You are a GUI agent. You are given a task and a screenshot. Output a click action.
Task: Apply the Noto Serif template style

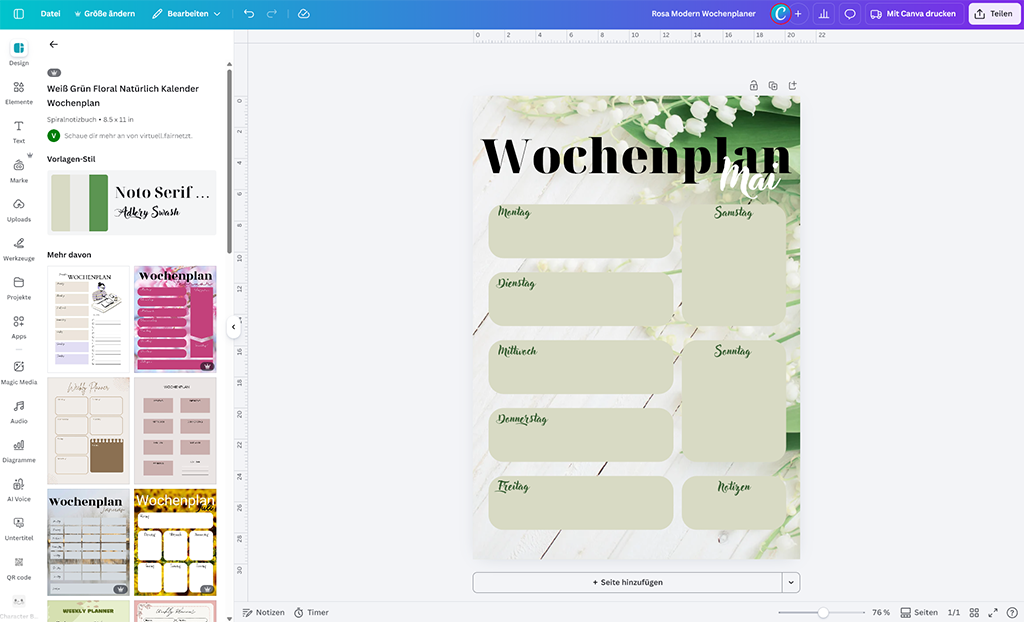pos(131,203)
